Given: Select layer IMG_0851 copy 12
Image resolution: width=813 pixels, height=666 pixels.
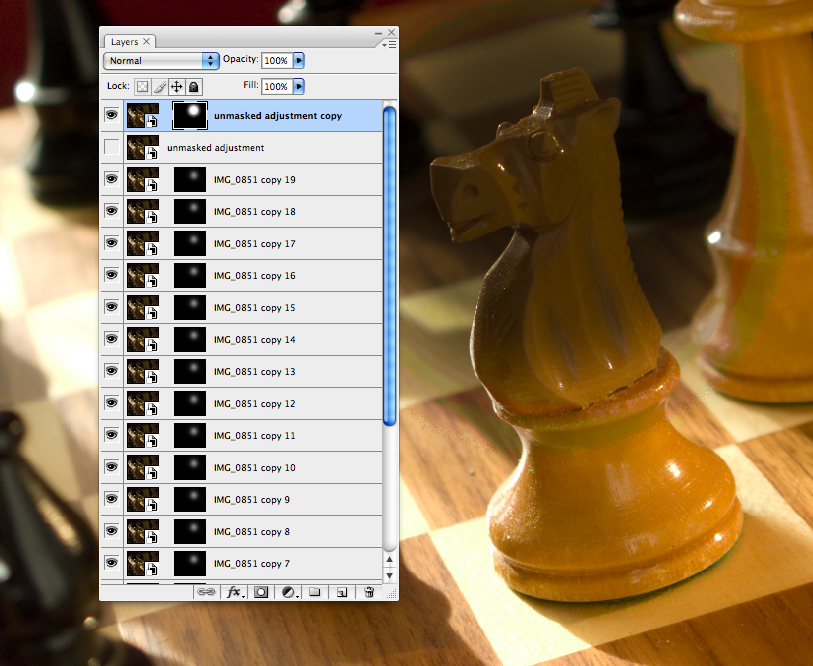Looking at the screenshot, I should pyautogui.click(x=255, y=404).
